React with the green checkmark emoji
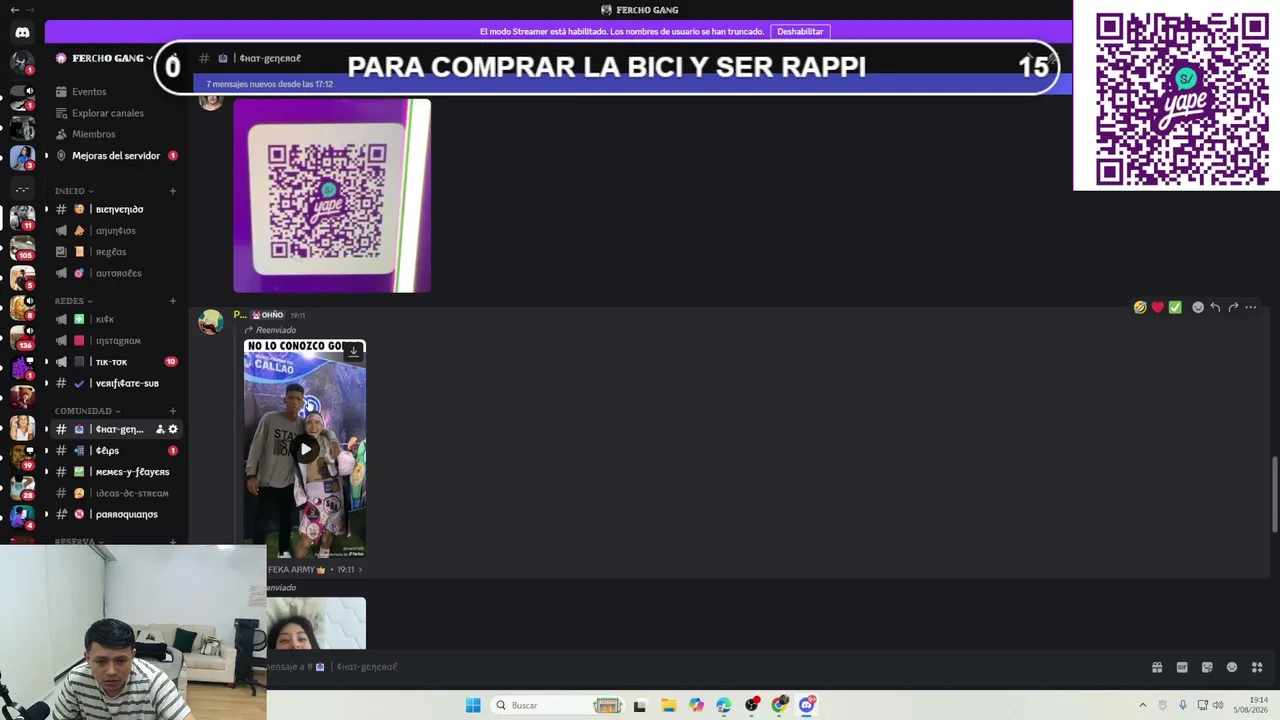This screenshot has height=720, width=1280. point(1175,307)
